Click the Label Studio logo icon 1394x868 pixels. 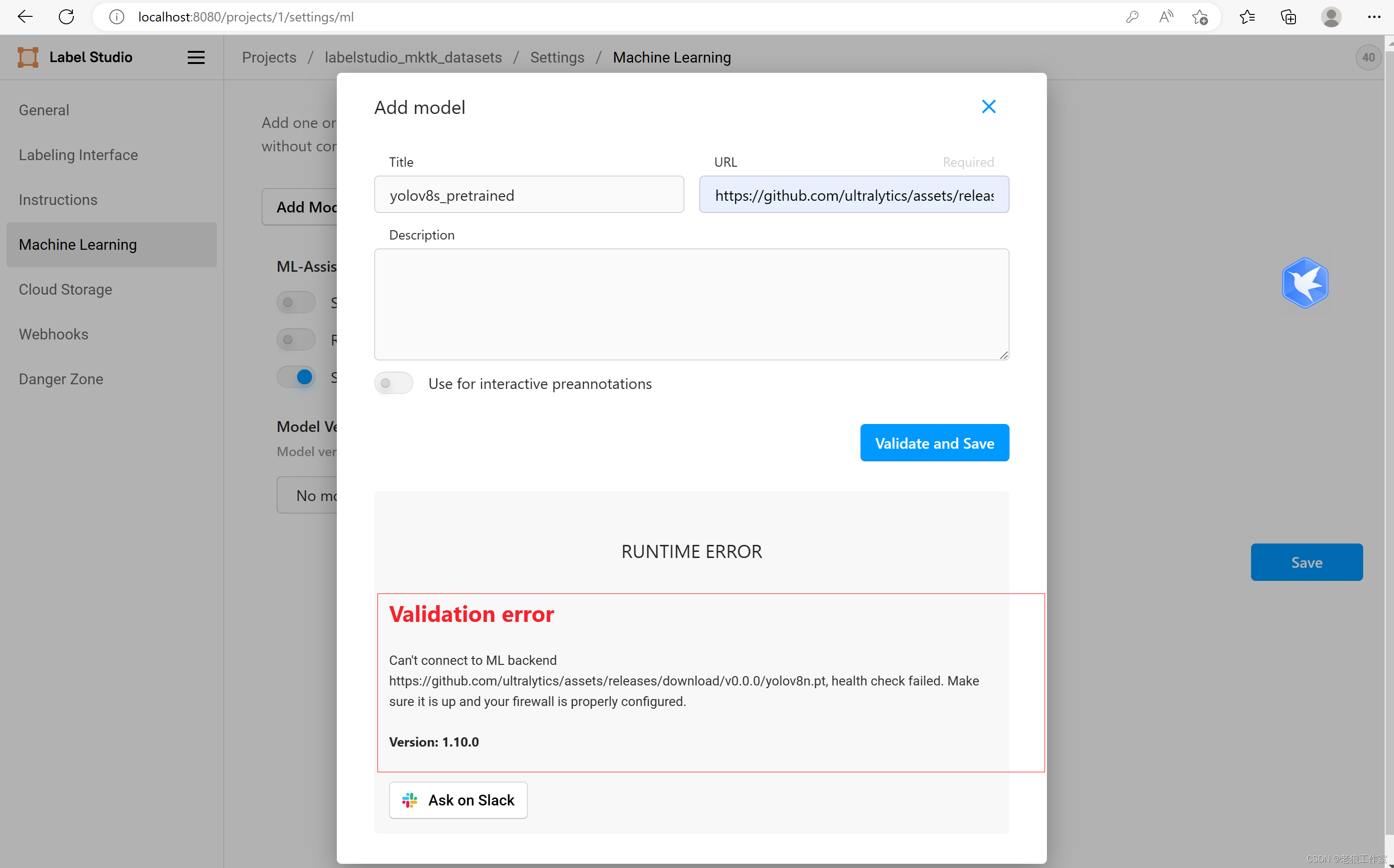(28, 57)
